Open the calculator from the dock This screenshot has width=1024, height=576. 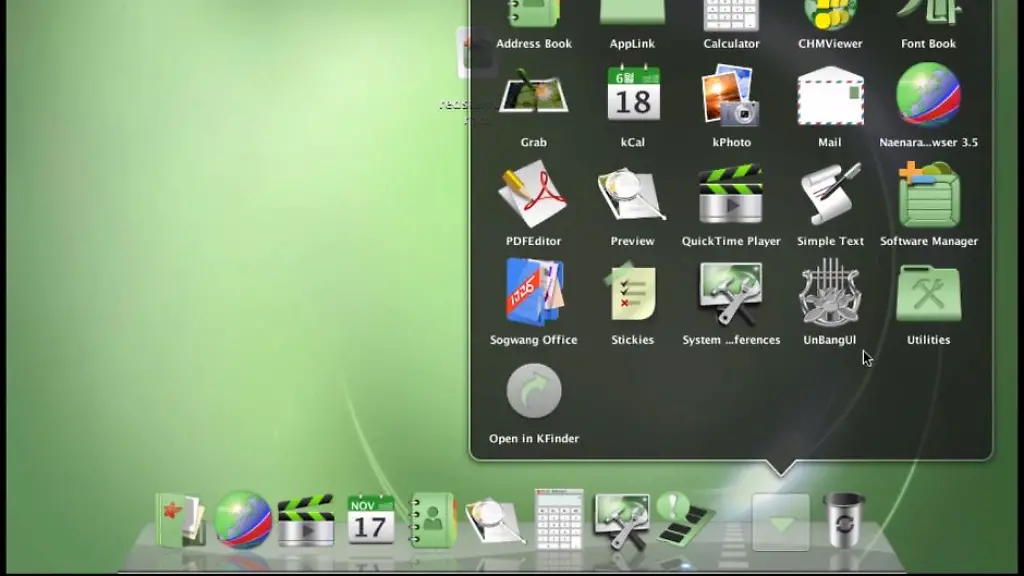click(x=558, y=519)
